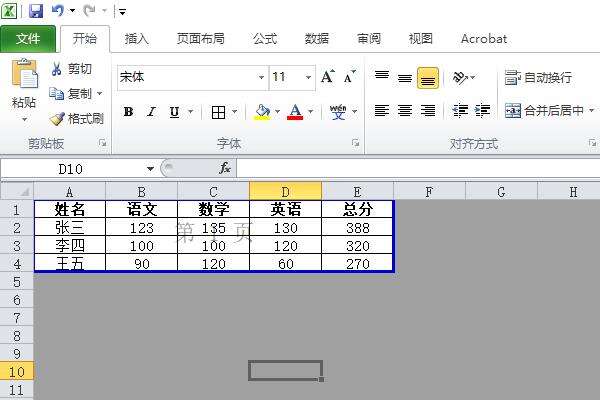The image size is (600, 400).
Task: Open the font name 宋体 dropdown
Action: (261, 77)
